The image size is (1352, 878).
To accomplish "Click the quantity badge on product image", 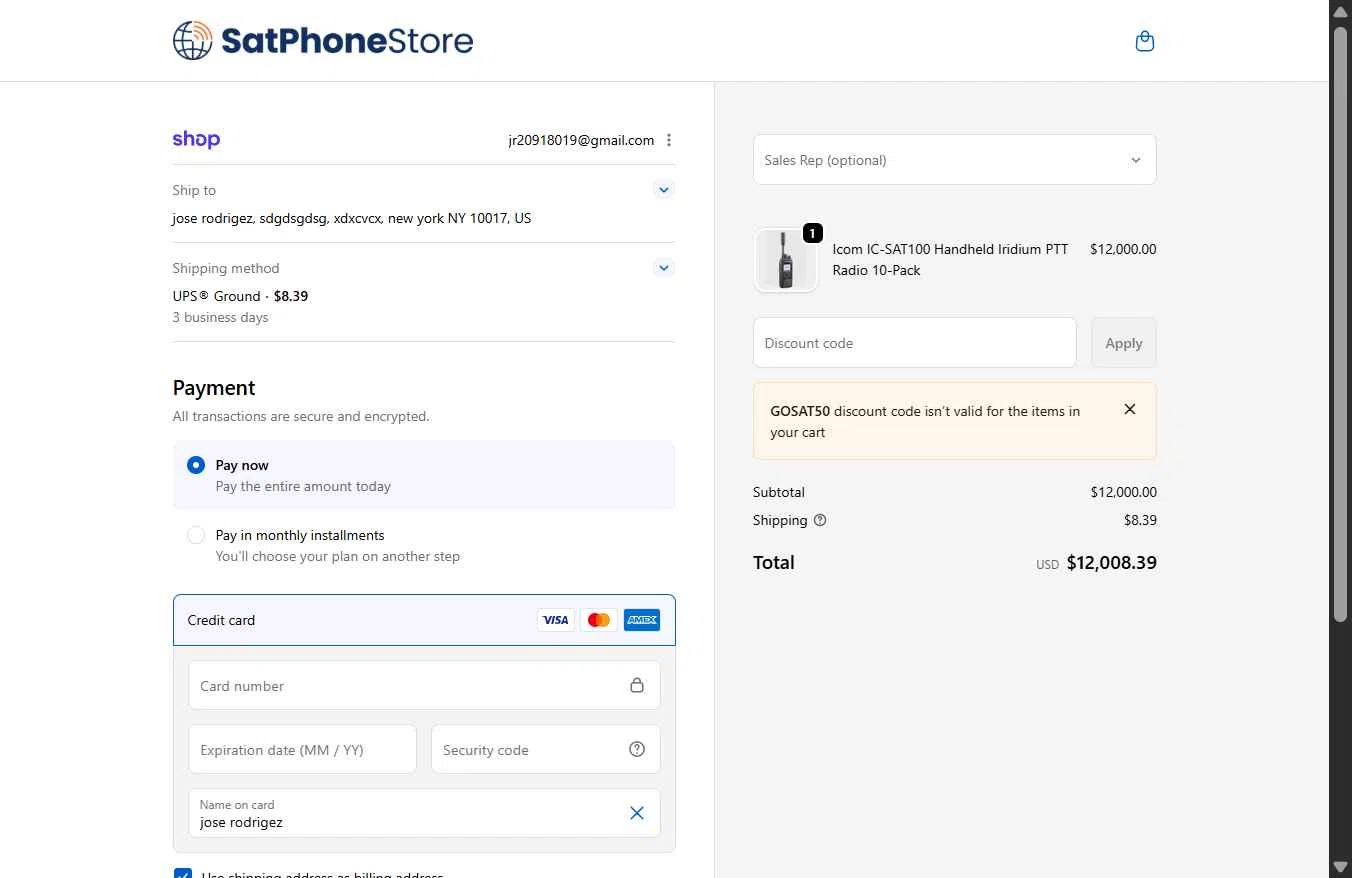I will [x=812, y=233].
